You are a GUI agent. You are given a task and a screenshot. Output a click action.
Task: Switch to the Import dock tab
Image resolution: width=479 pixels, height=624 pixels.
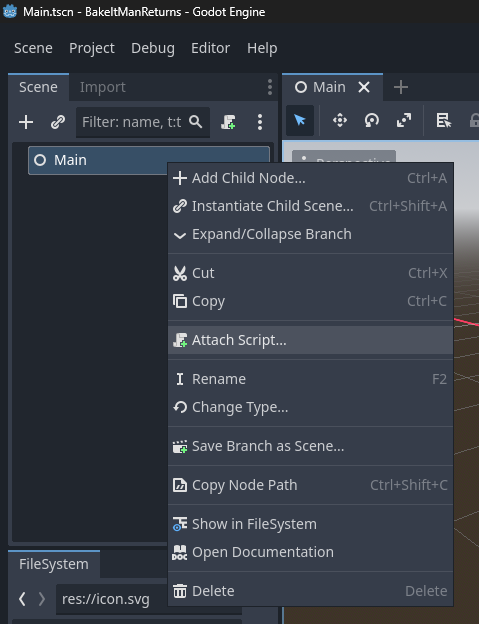[x=103, y=87]
